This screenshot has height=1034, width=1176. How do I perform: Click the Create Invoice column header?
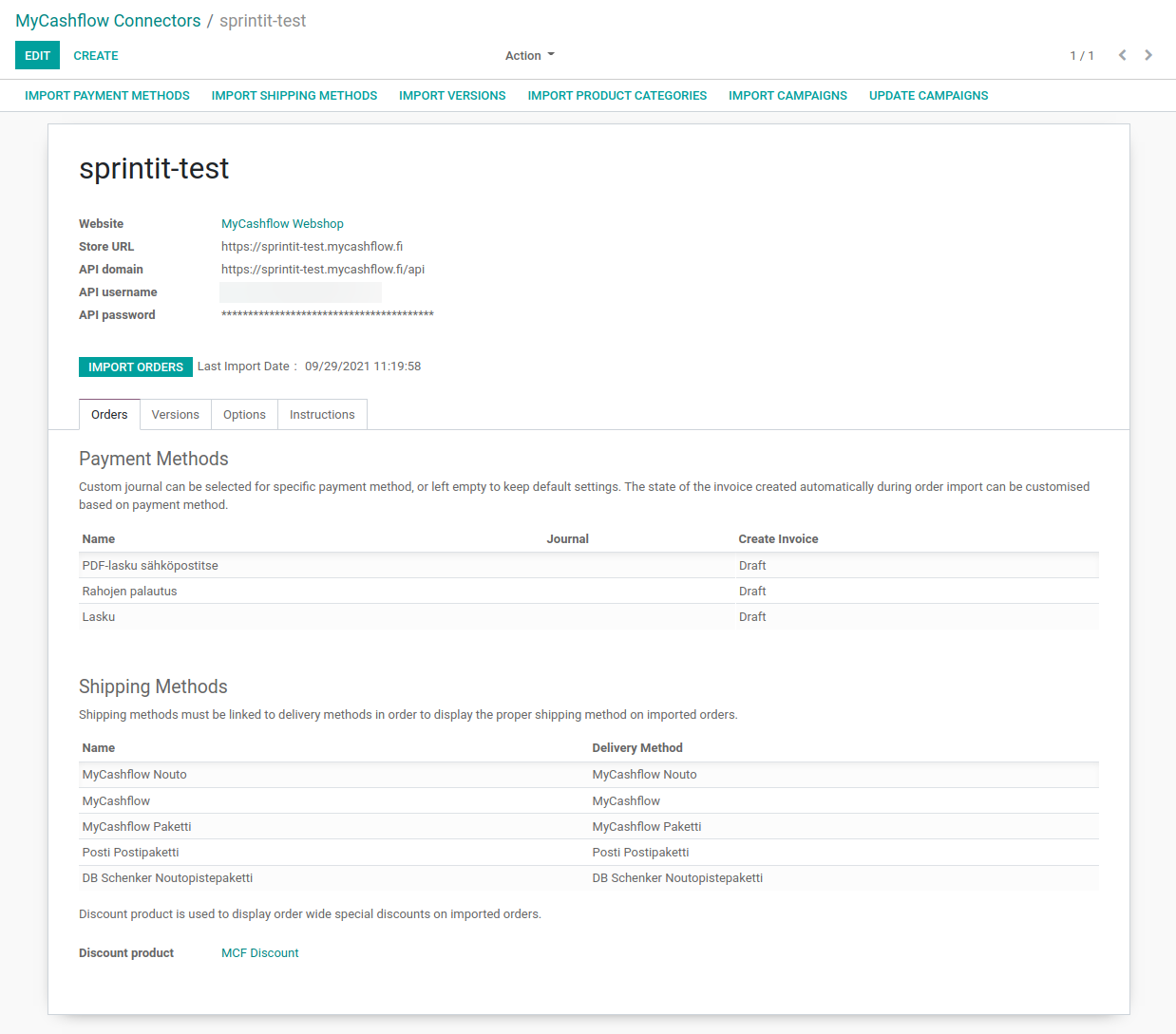(x=778, y=539)
